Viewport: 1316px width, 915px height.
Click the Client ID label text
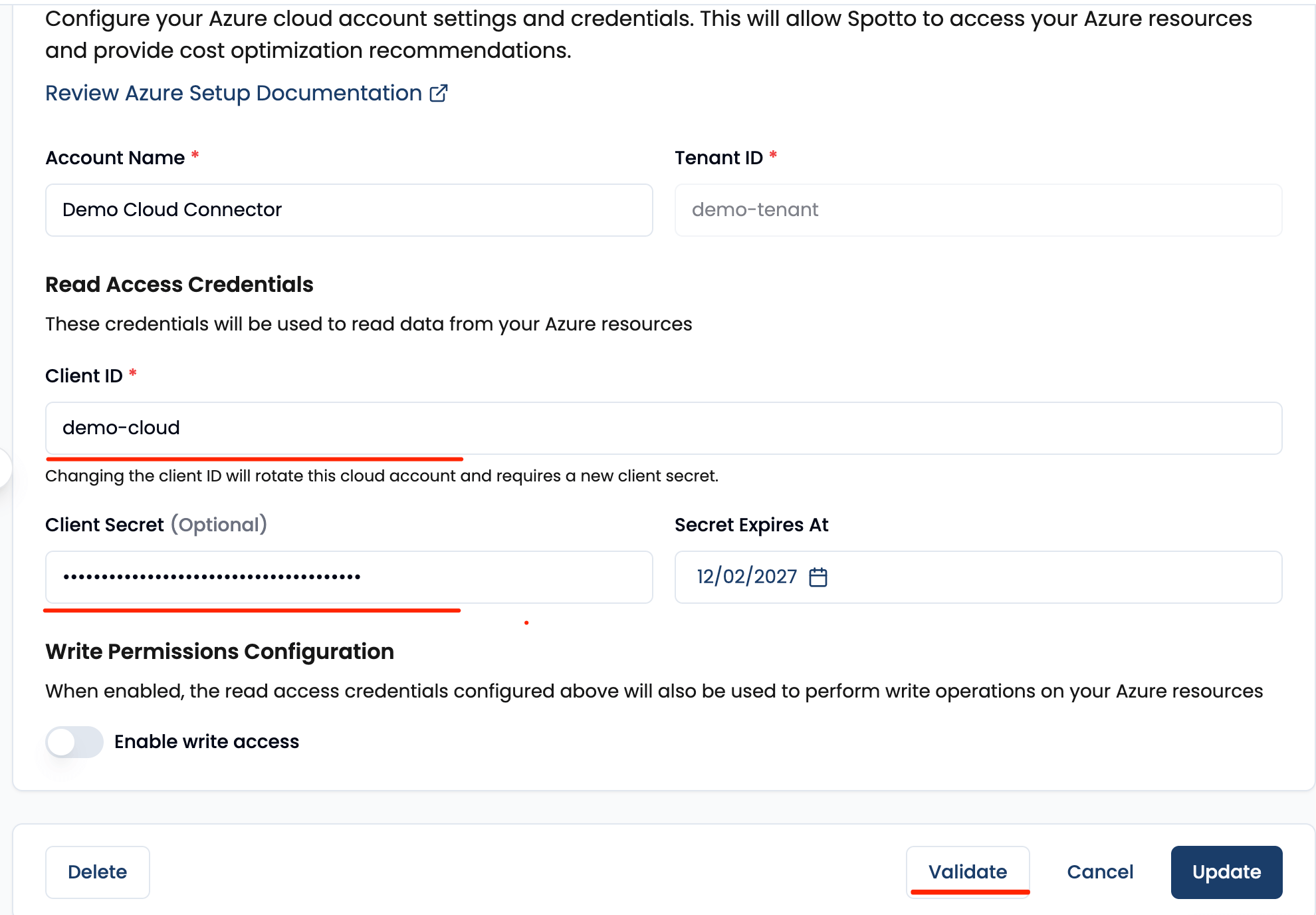tap(84, 376)
